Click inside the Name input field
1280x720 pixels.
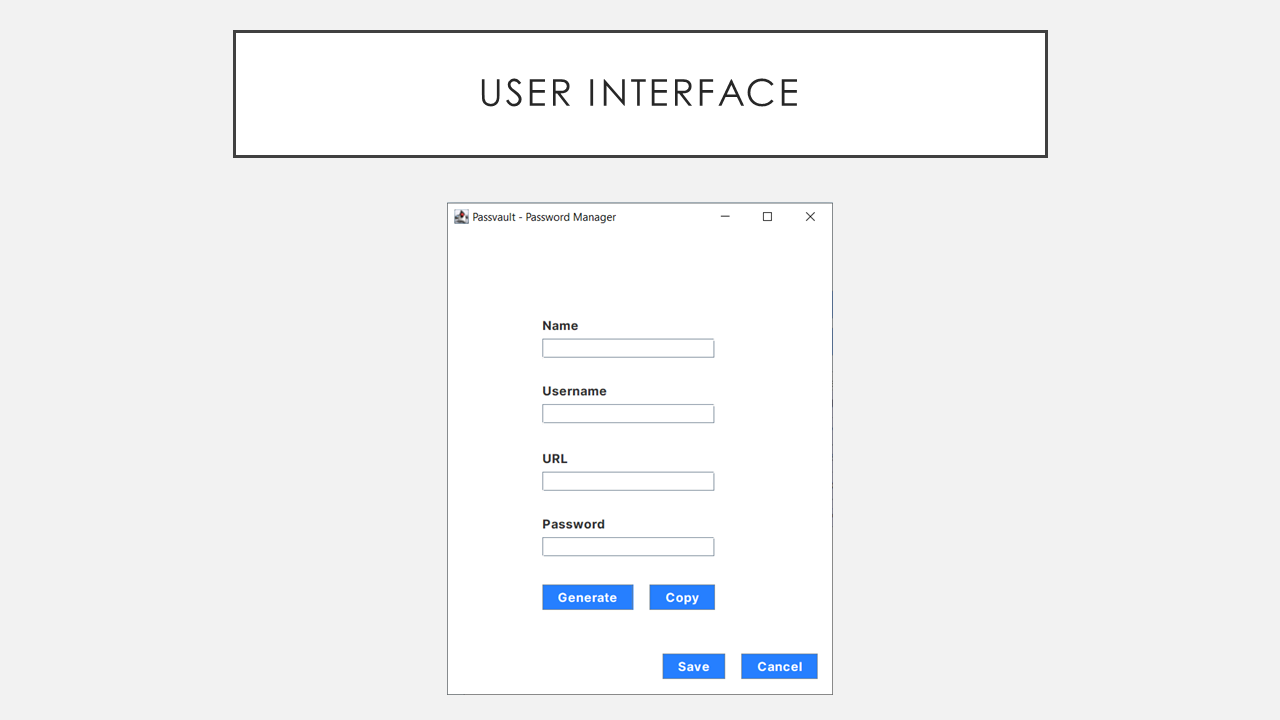627,347
